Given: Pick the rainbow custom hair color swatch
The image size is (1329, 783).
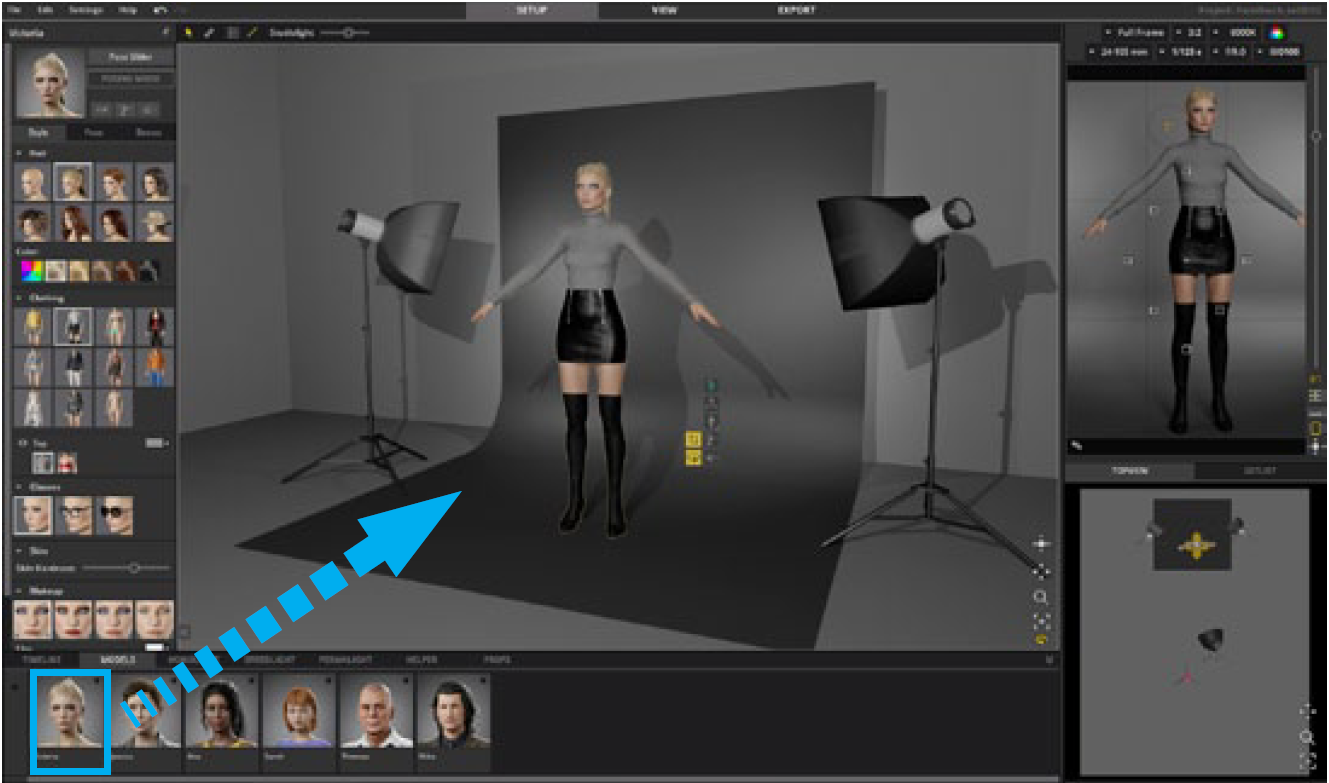Looking at the screenshot, I should tap(32, 270).
